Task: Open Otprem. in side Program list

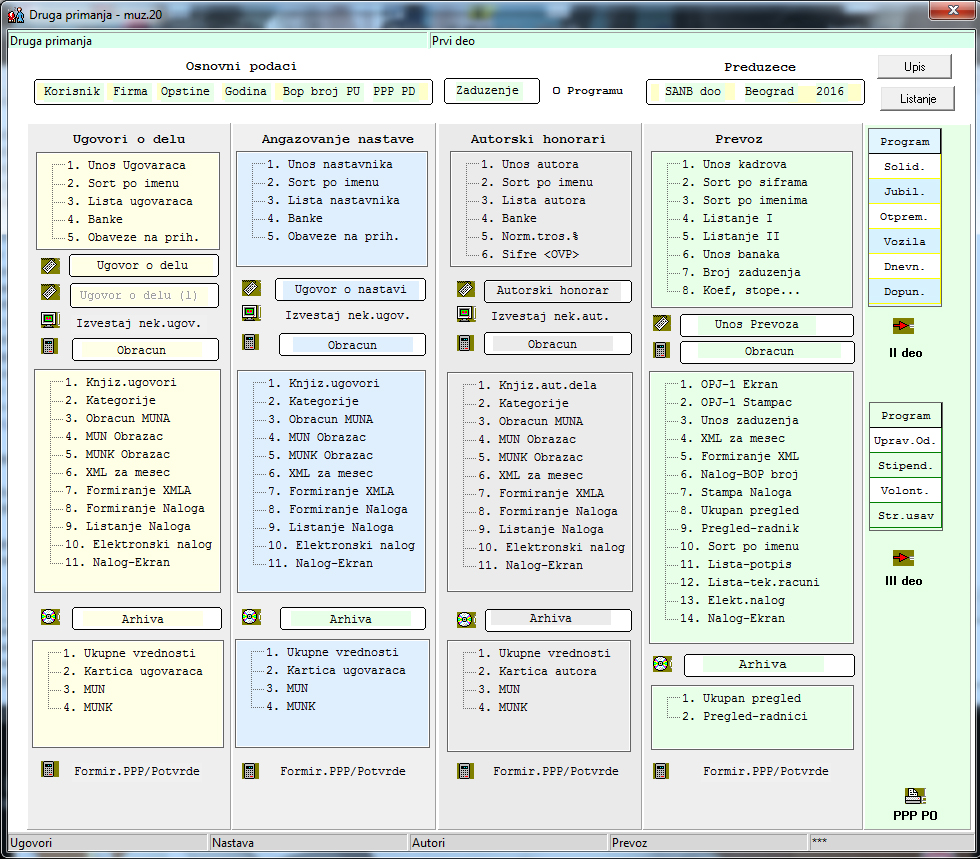Action: (x=904, y=217)
